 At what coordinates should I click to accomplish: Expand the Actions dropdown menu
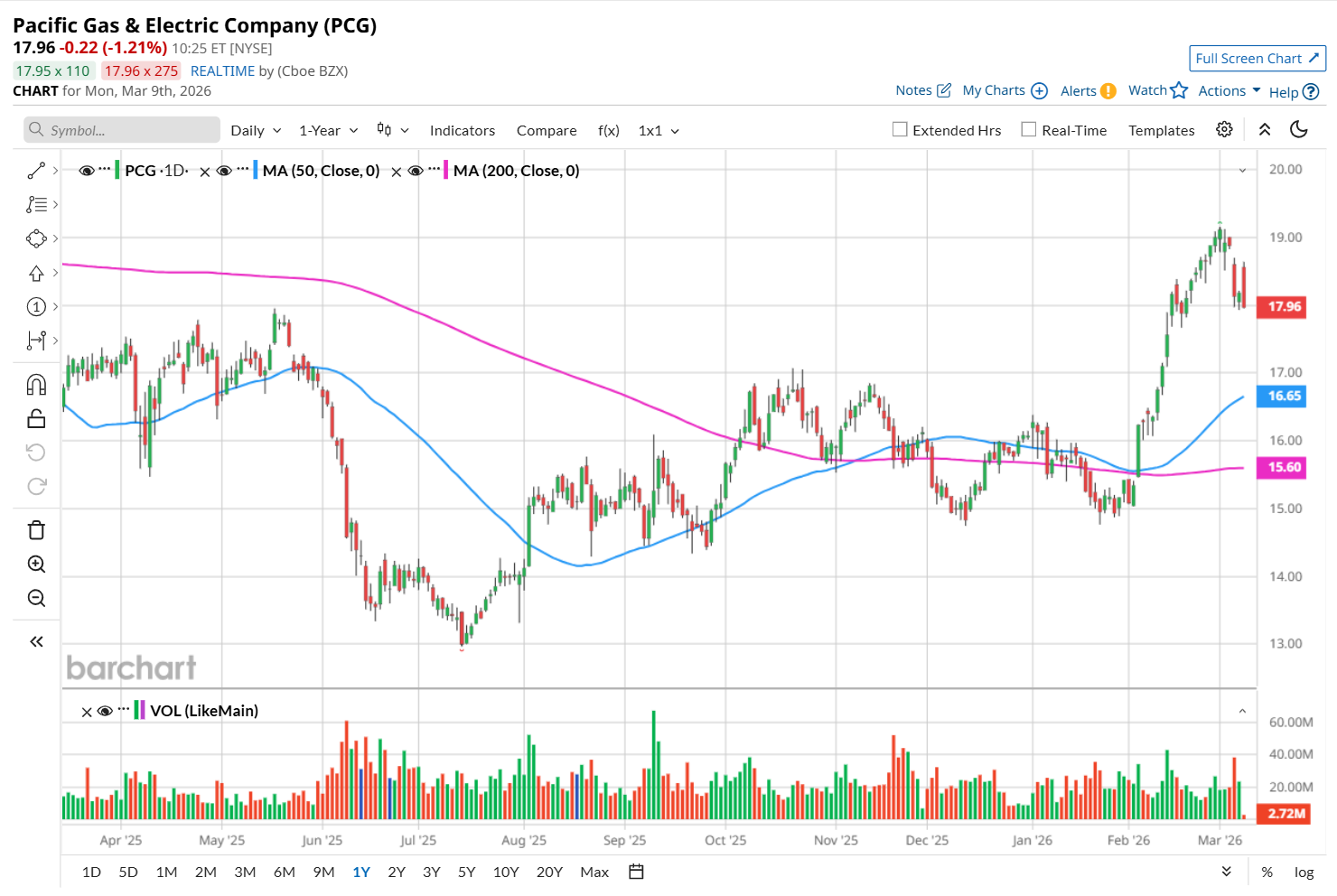[1229, 90]
